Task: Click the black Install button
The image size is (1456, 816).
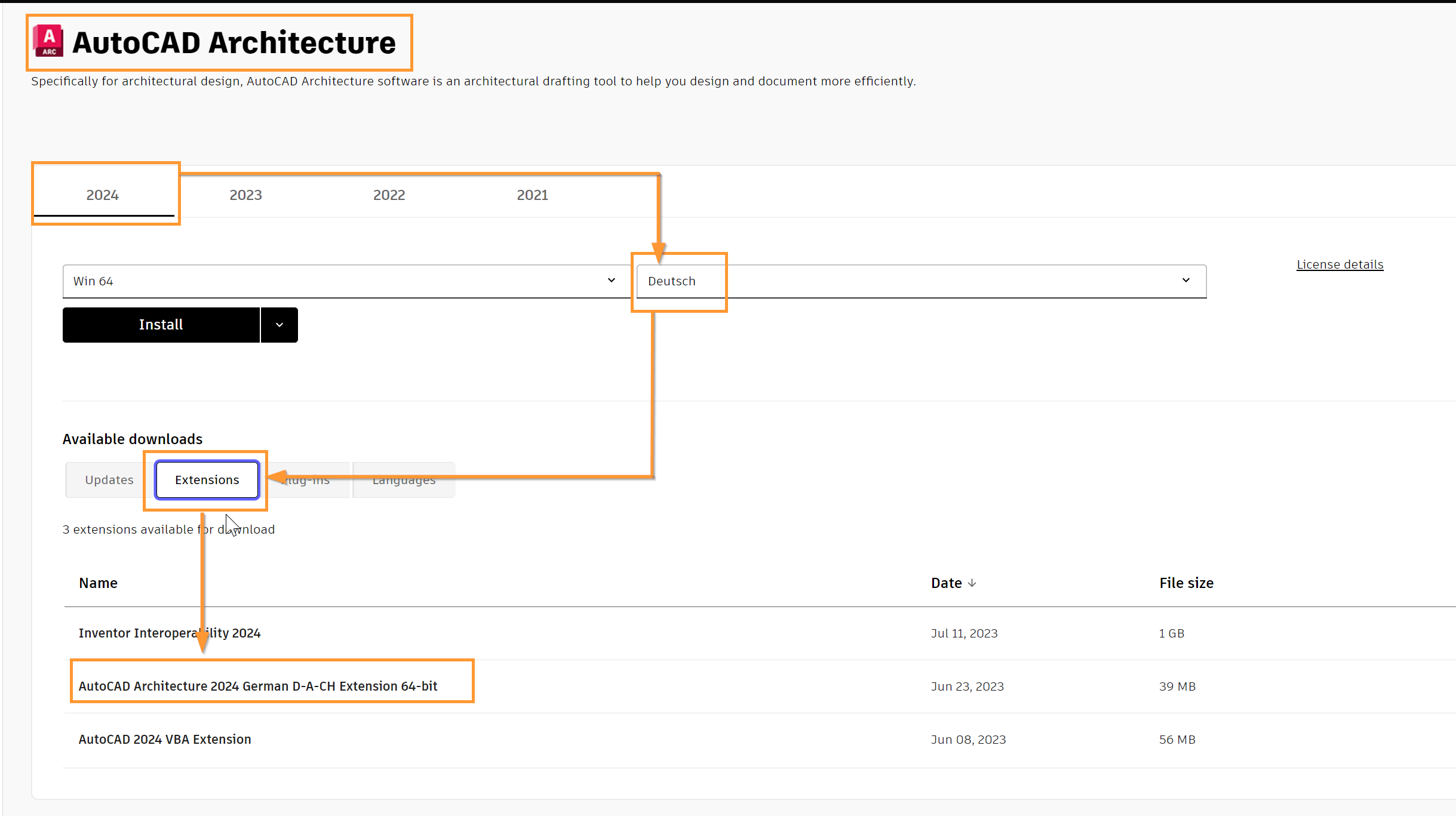Action: (161, 325)
